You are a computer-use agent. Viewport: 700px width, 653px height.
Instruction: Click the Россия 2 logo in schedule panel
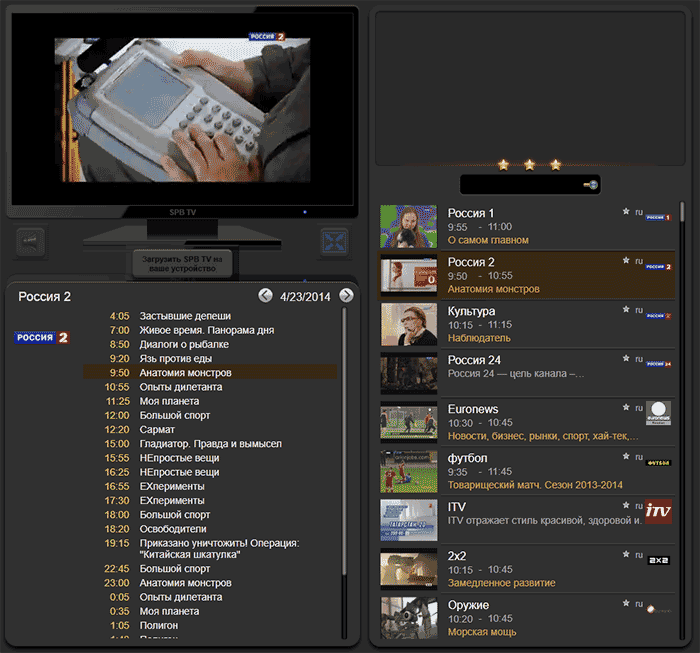(x=42, y=337)
